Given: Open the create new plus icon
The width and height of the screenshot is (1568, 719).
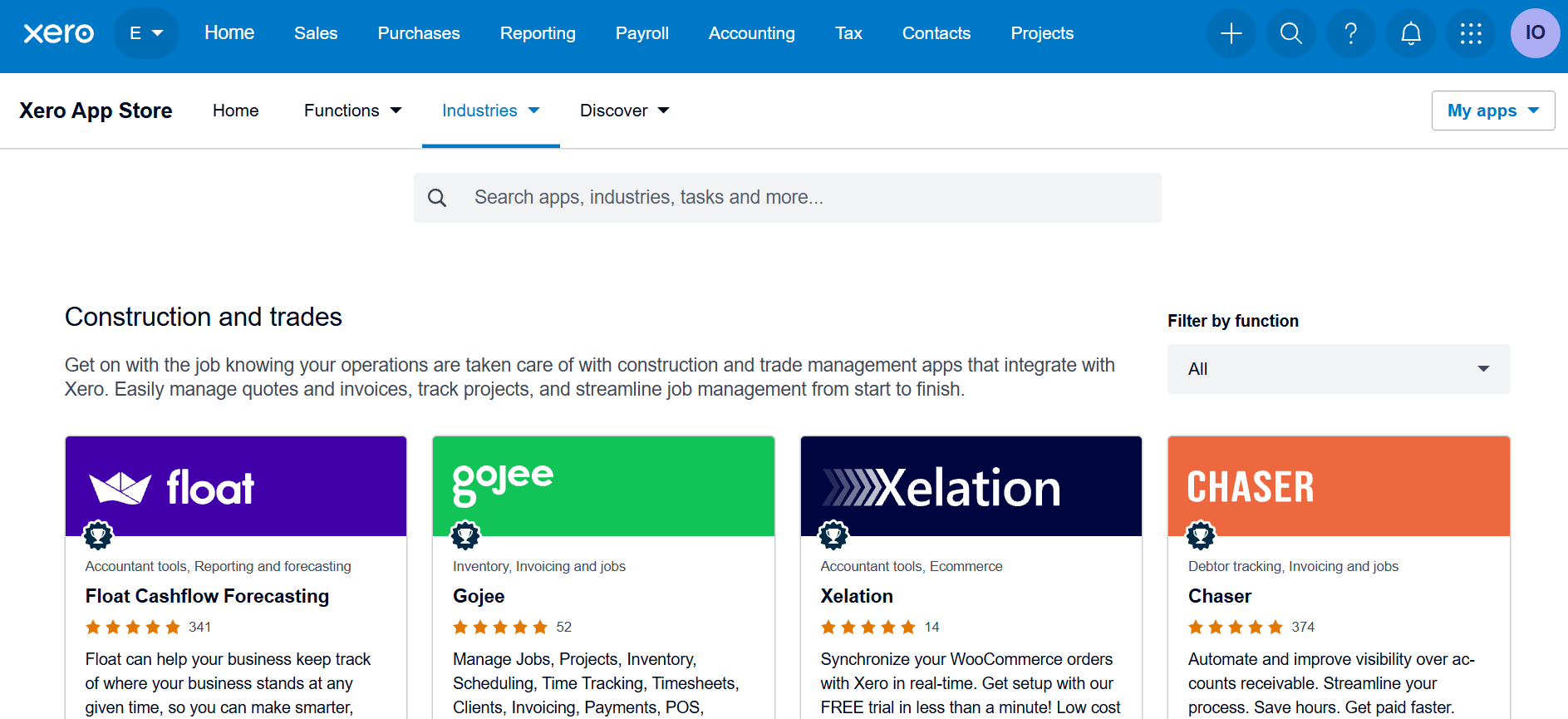Looking at the screenshot, I should click(x=1231, y=33).
